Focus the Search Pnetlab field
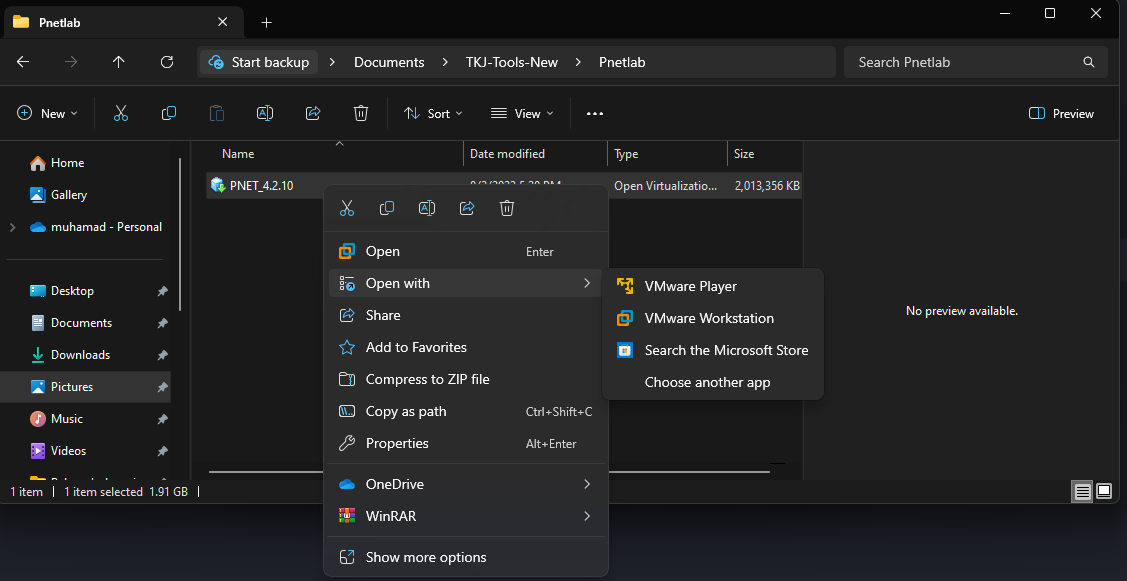 coord(975,62)
